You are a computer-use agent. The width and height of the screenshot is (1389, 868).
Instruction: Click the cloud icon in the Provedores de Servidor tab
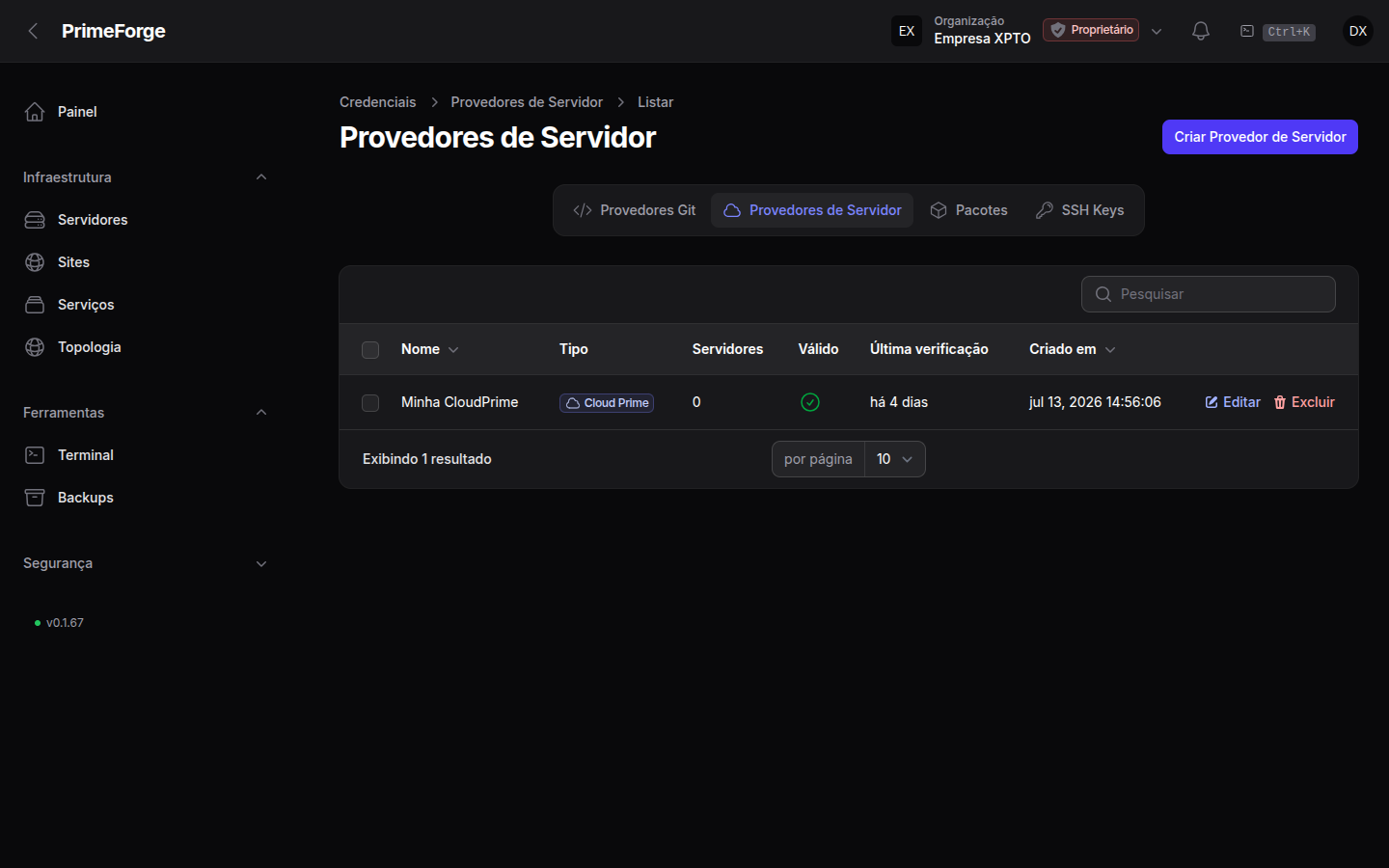tap(732, 210)
